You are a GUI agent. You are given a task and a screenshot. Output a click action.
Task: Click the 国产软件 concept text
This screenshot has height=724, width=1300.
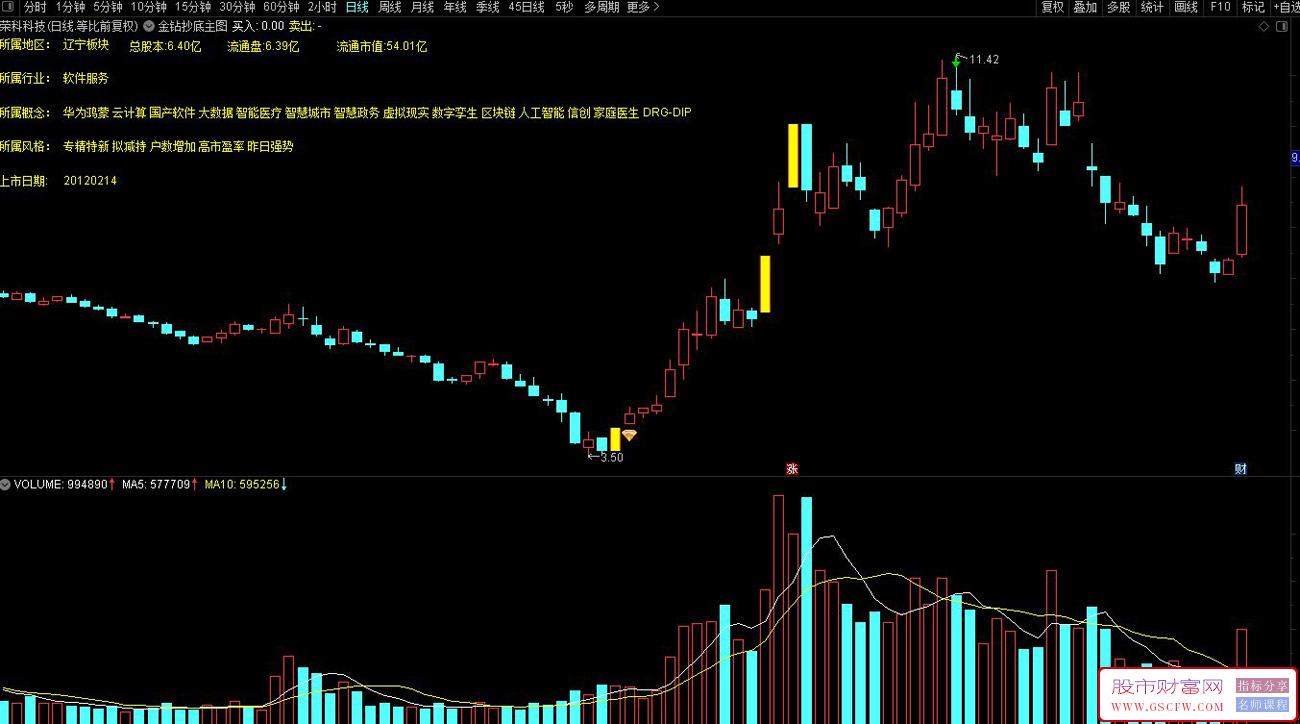click(172, 113)
